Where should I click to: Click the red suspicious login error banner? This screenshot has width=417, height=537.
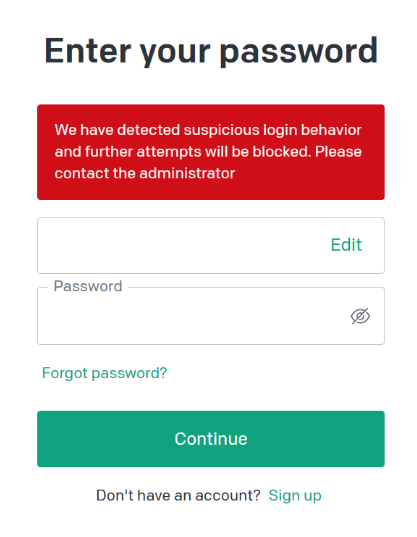(x=211, y=152)
